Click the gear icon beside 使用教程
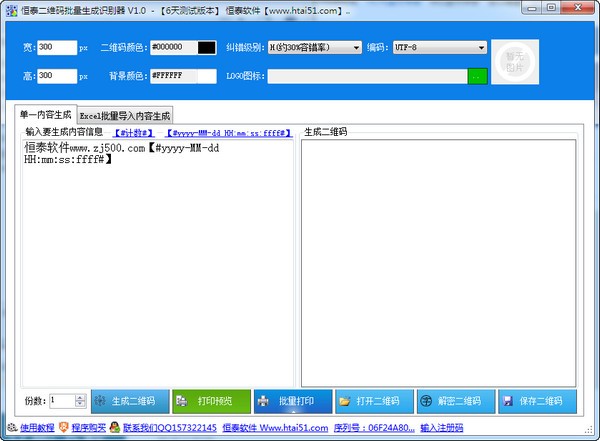 (x=12, y=427)
